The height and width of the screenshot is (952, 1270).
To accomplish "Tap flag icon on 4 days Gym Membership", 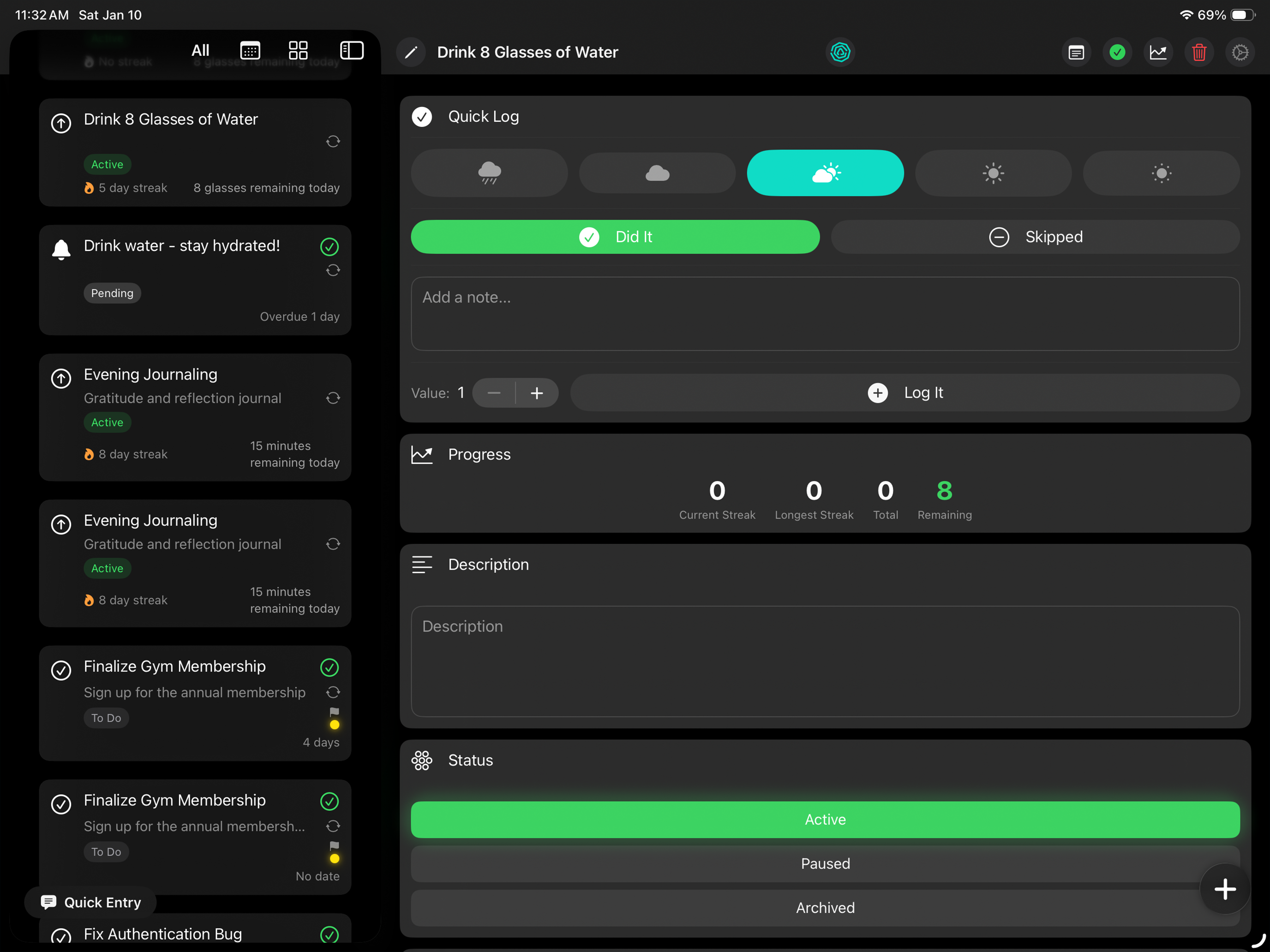I will pyautogui.click(x=334, y=712).
